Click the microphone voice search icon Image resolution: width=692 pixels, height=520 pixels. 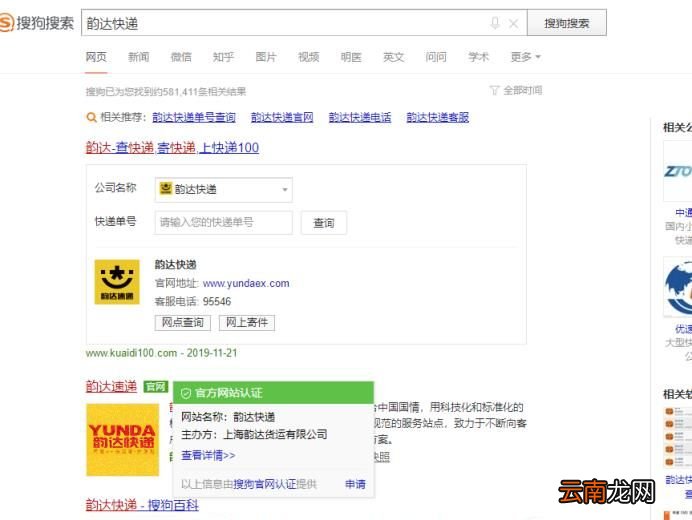495,23
